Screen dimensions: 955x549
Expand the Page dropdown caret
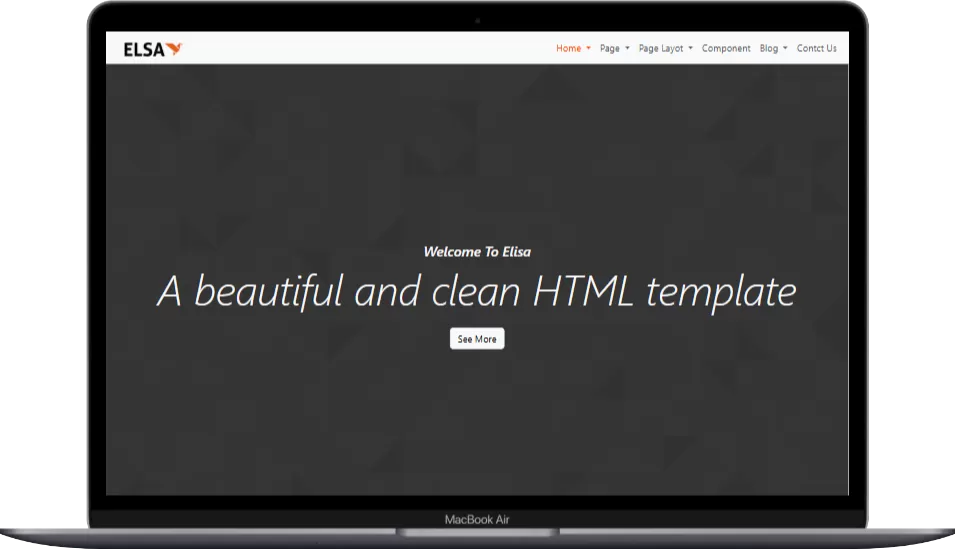click(x=627, y=48)
